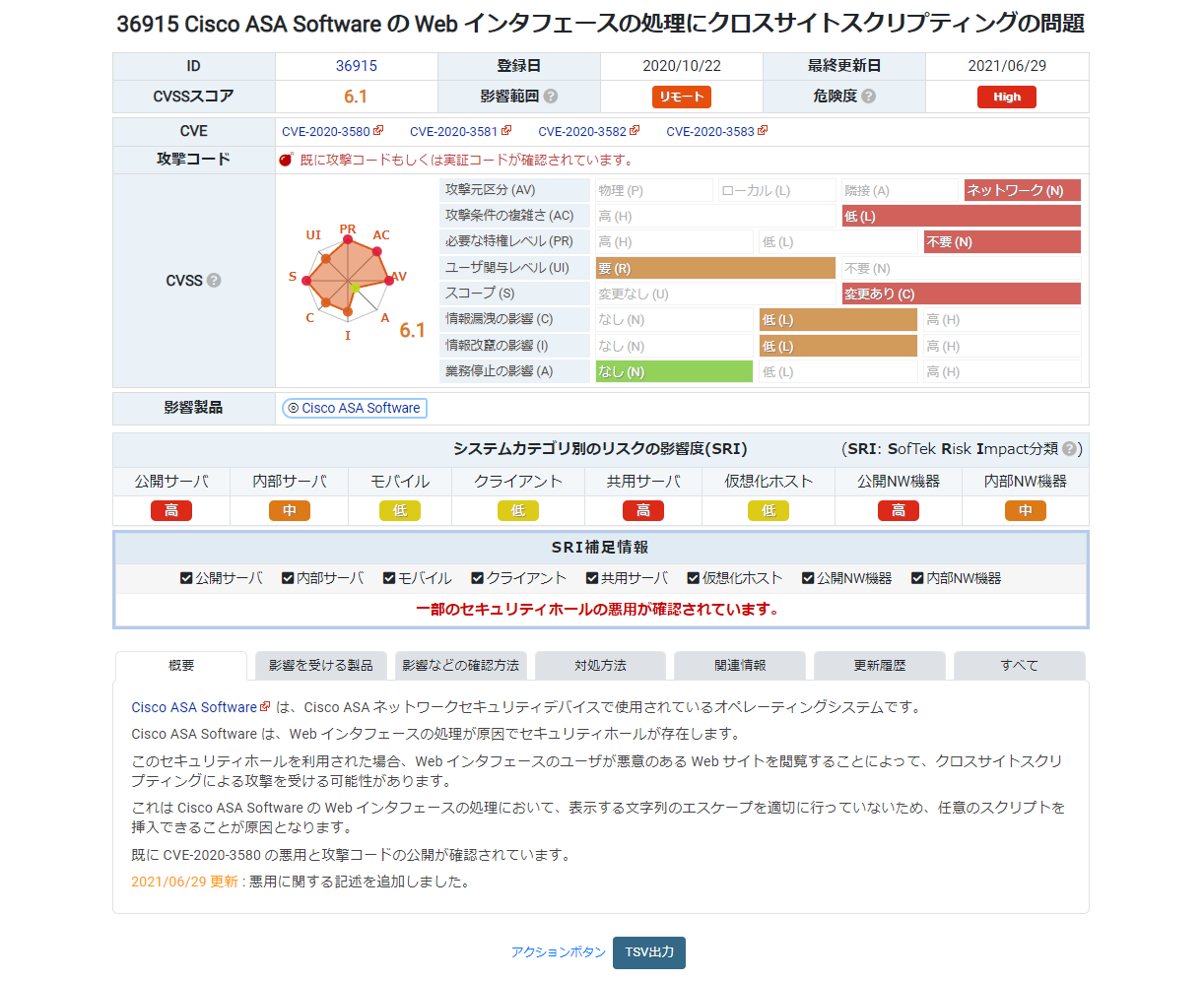Click external link icon after CVE-2020-3580
Image resolution: width=1204 pixels, height=981 pixels.
tap(378, 131)
